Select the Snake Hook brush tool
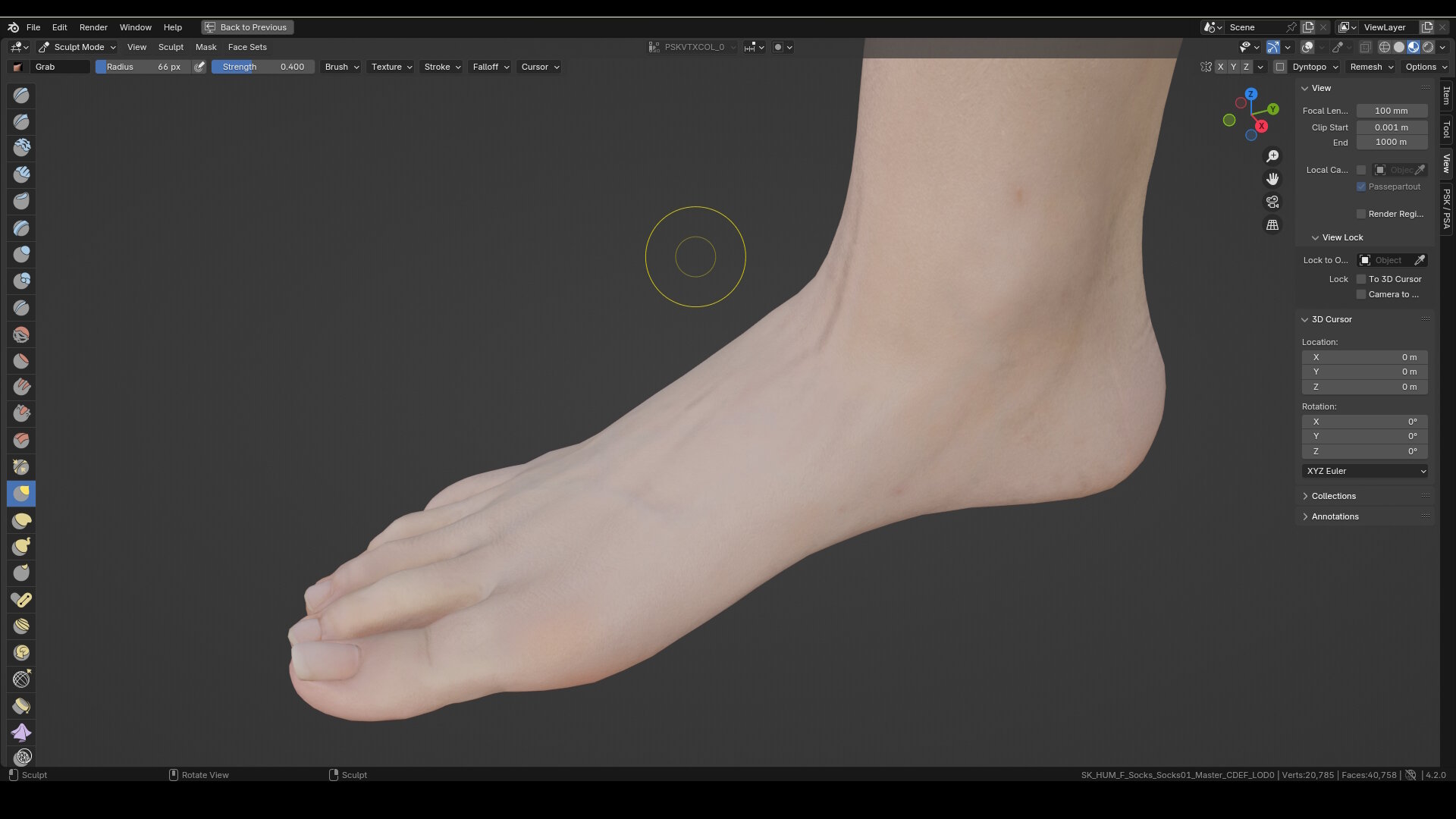1456x819 pixels. click(21, 546)
